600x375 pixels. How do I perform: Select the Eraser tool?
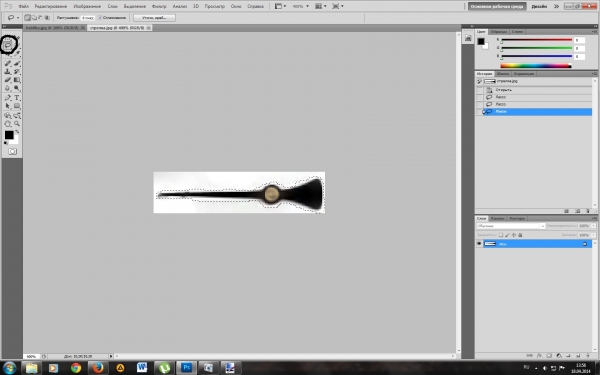point(8,80)
